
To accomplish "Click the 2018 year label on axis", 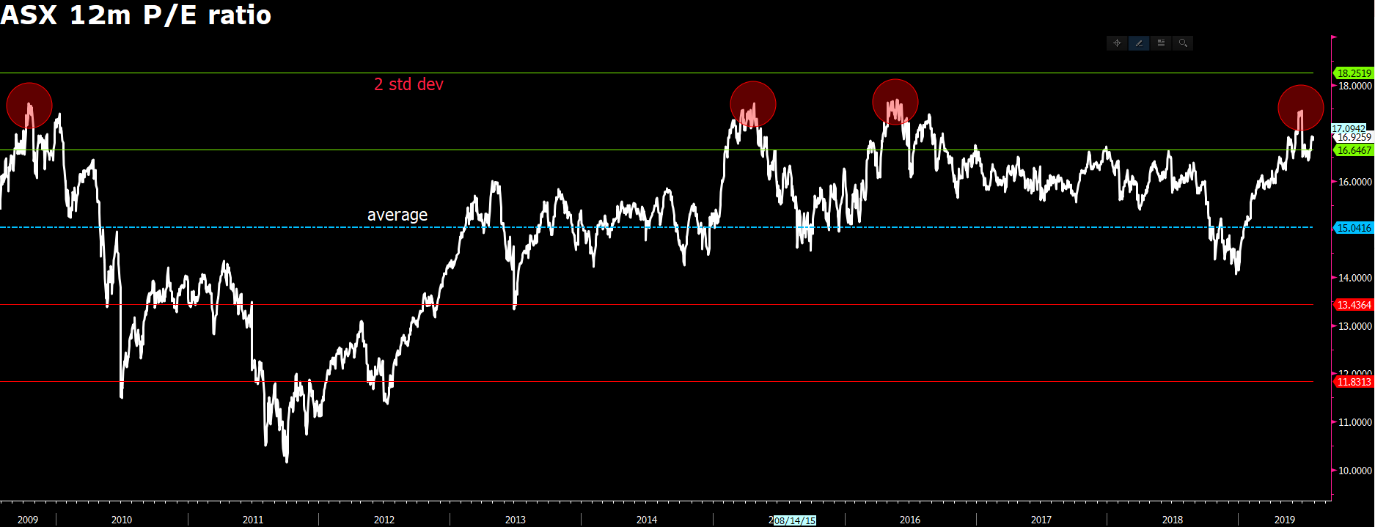I will (1172, 520).
